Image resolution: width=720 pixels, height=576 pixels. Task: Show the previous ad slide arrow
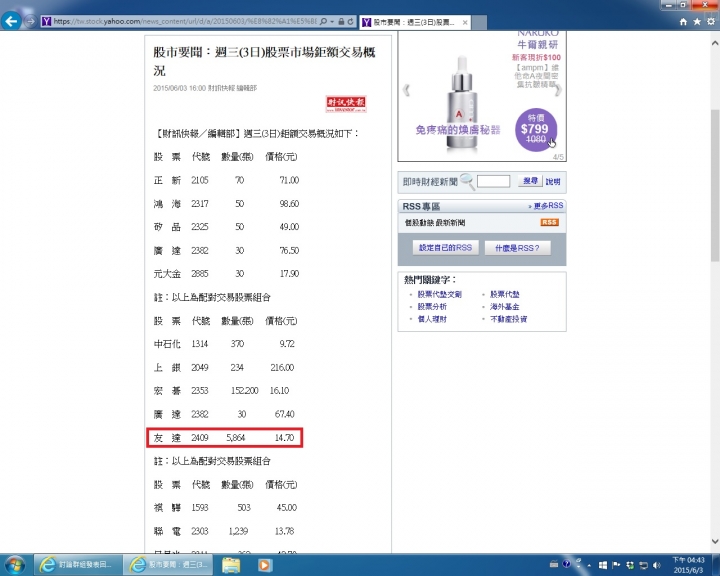tap(406, 90)
